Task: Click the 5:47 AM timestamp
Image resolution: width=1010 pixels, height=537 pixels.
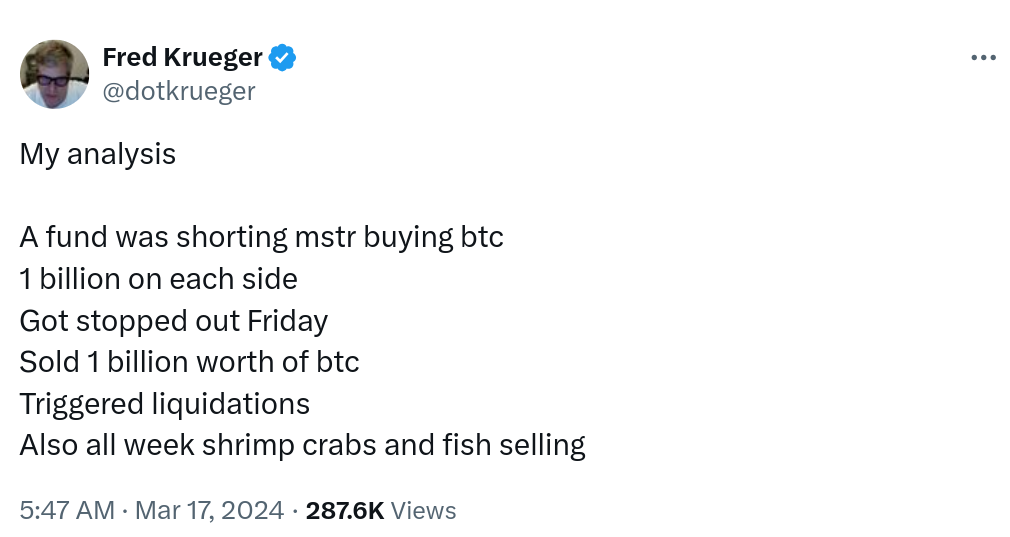Action: pyautogui.click(x=66, y=510)
